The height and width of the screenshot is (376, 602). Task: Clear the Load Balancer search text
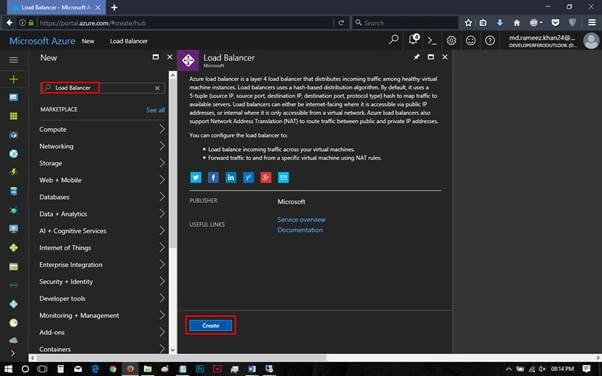coord(157,88)
